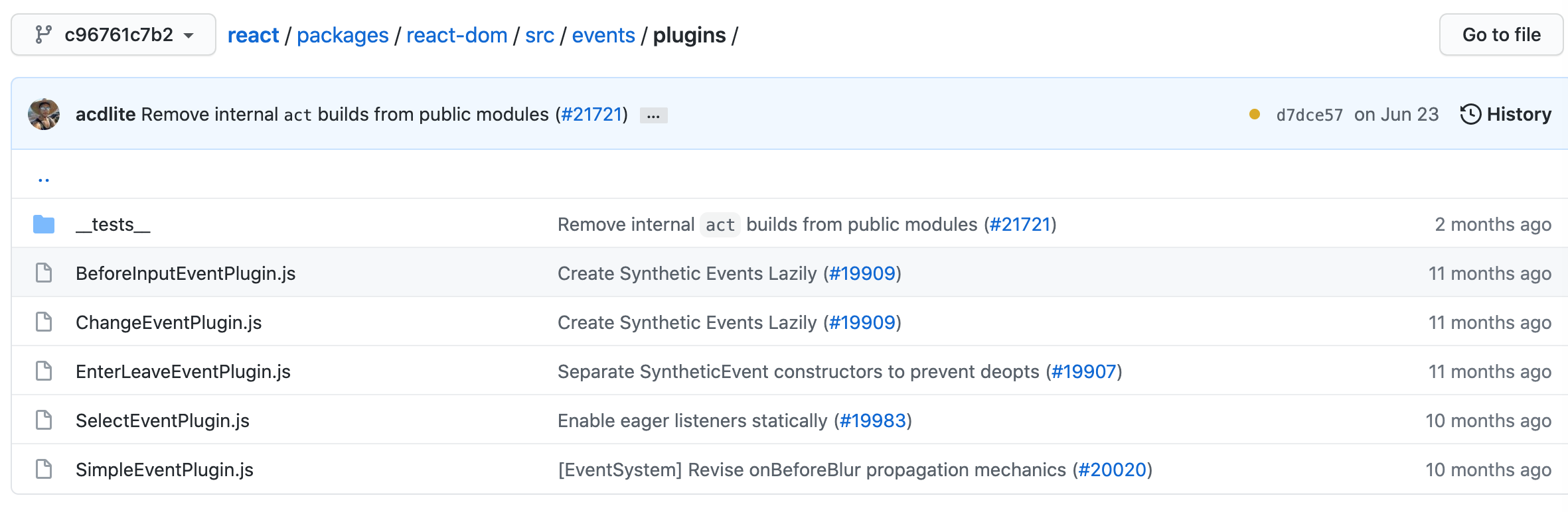Show the yellow pending status dot details
This screenshot has width=1568, height=512.
[x=1255, y=114]
